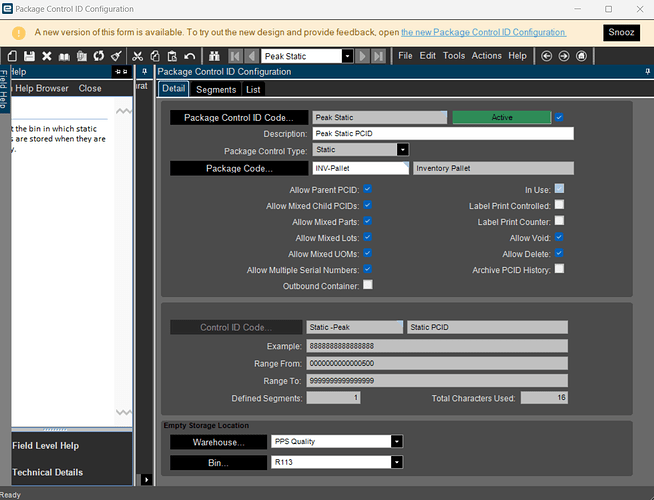The width and height of the screenshot is (654, 500).
Task: Toggle Allow Delete checkbox
Action: pyautogui.click(x=559, y=253)
